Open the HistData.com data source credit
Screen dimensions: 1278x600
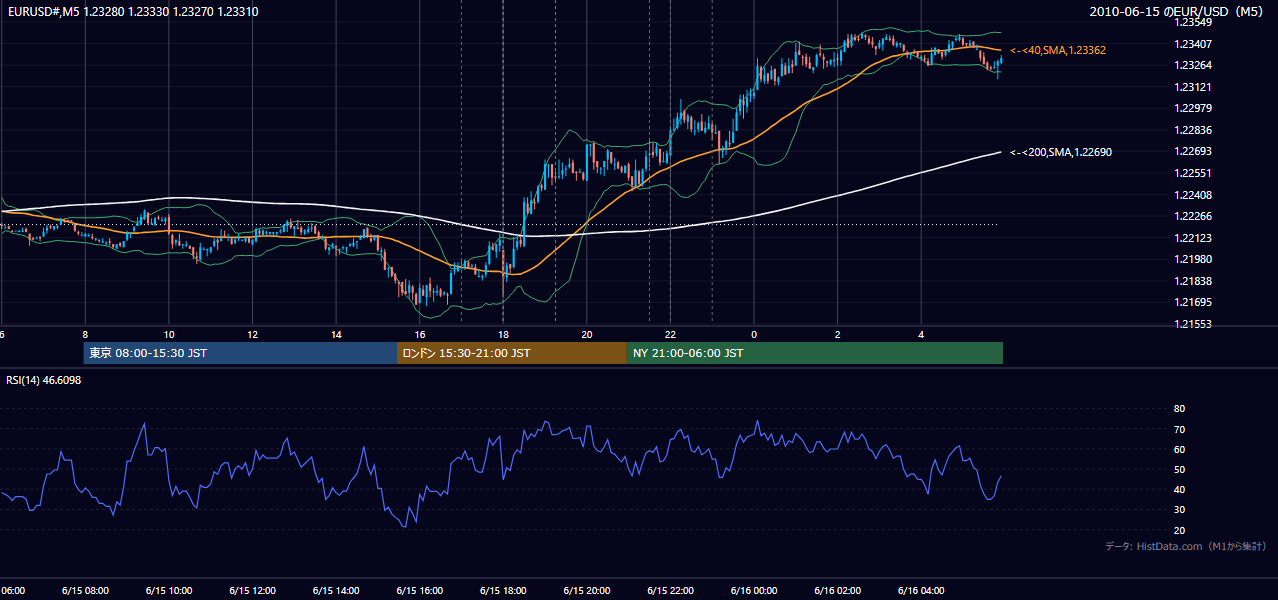1186,546
